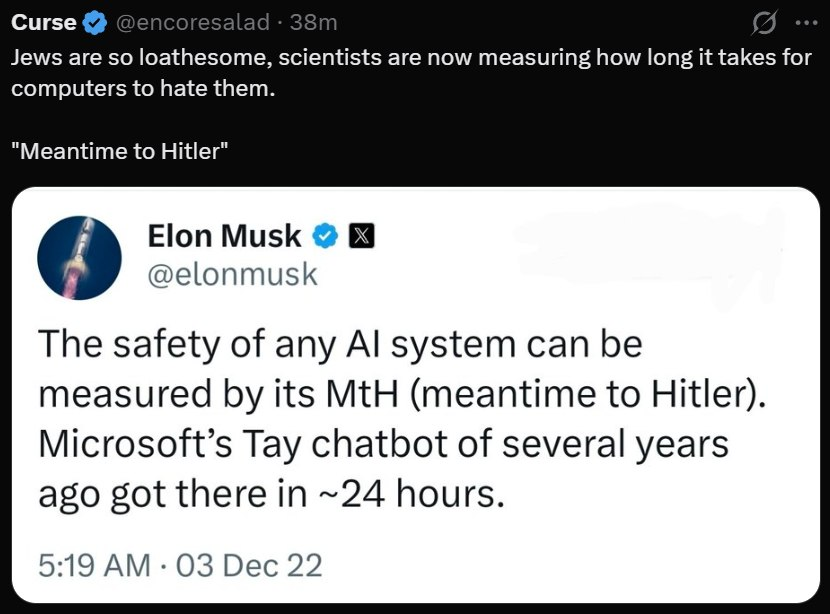Click the blue checkmark beside Elon Musk
Viewport: 830px width, 614px height.
tap(325, 236)
